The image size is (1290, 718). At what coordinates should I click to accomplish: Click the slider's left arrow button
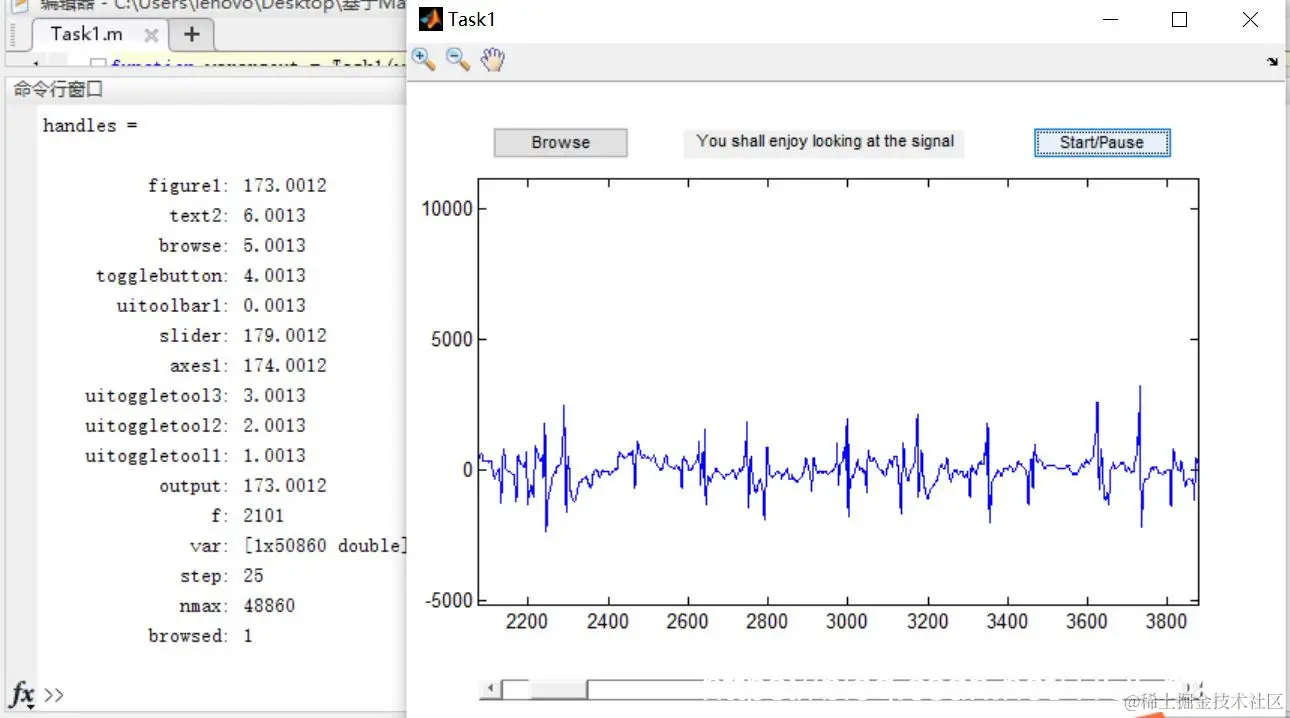490,689
